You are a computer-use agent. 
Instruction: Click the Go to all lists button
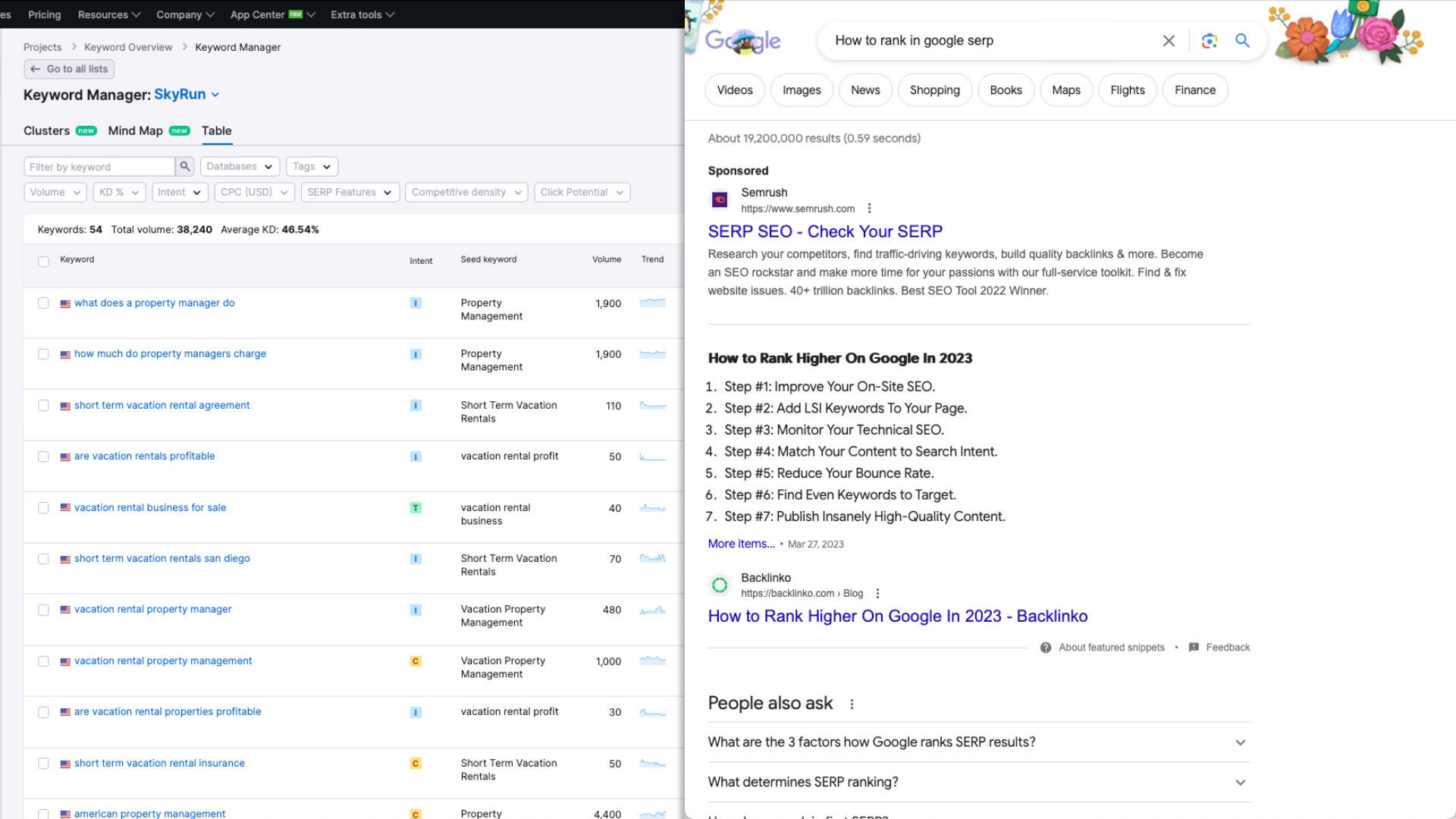click(69, 69)
